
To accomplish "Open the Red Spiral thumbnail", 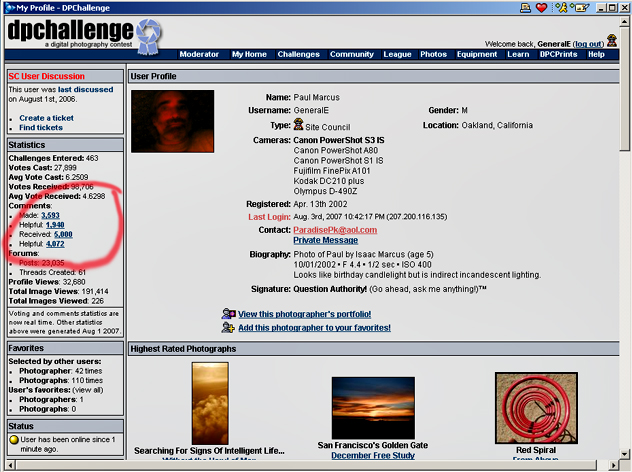I will coord(536,408).
